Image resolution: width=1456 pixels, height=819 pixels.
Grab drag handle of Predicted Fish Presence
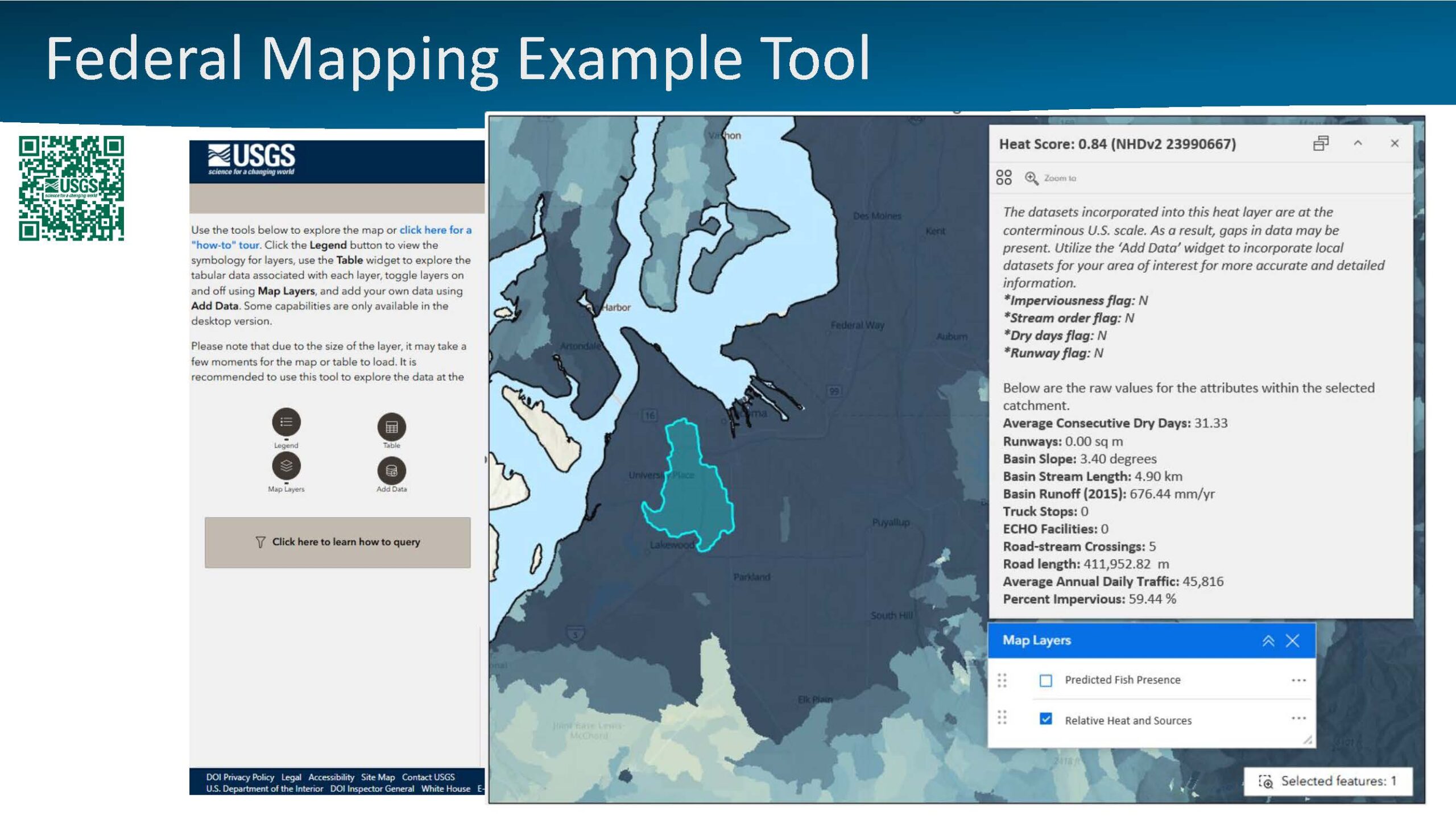[x=1002, y=680]
